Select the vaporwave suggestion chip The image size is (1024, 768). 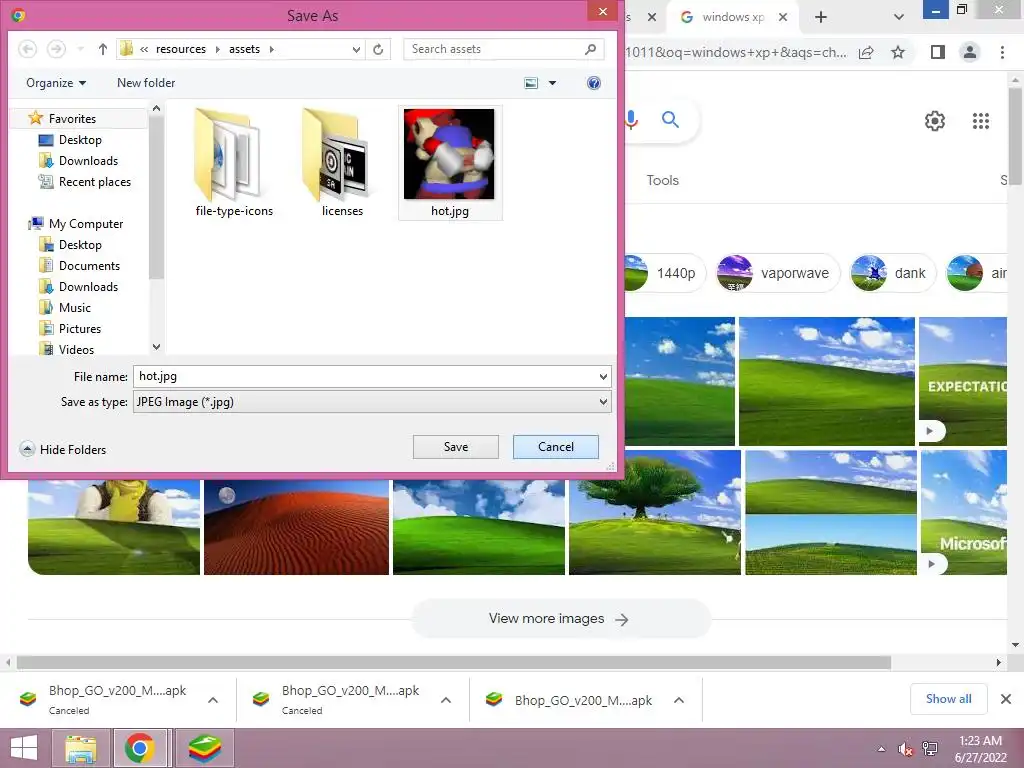778,273
